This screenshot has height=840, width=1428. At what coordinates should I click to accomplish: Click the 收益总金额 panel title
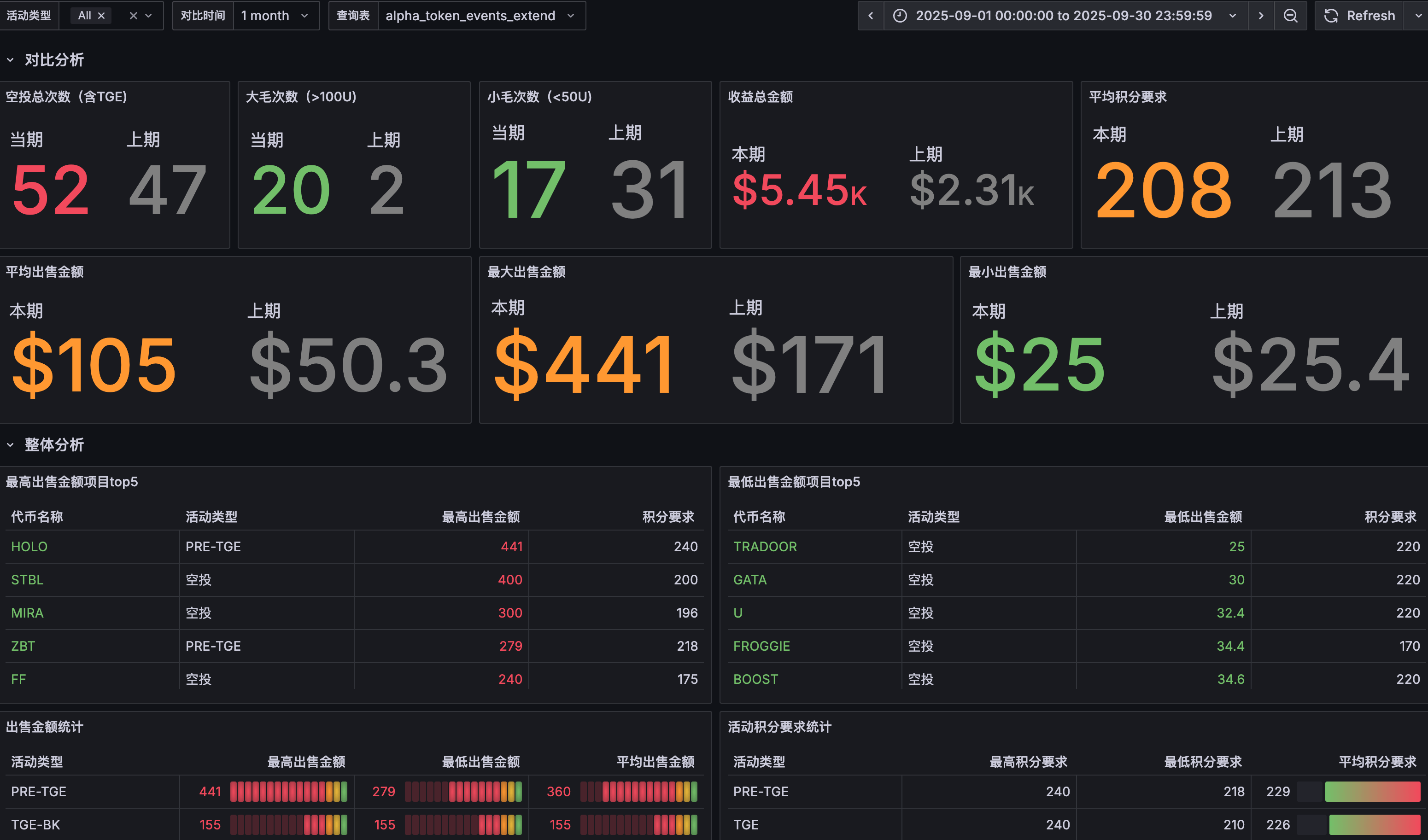point(760,97)
